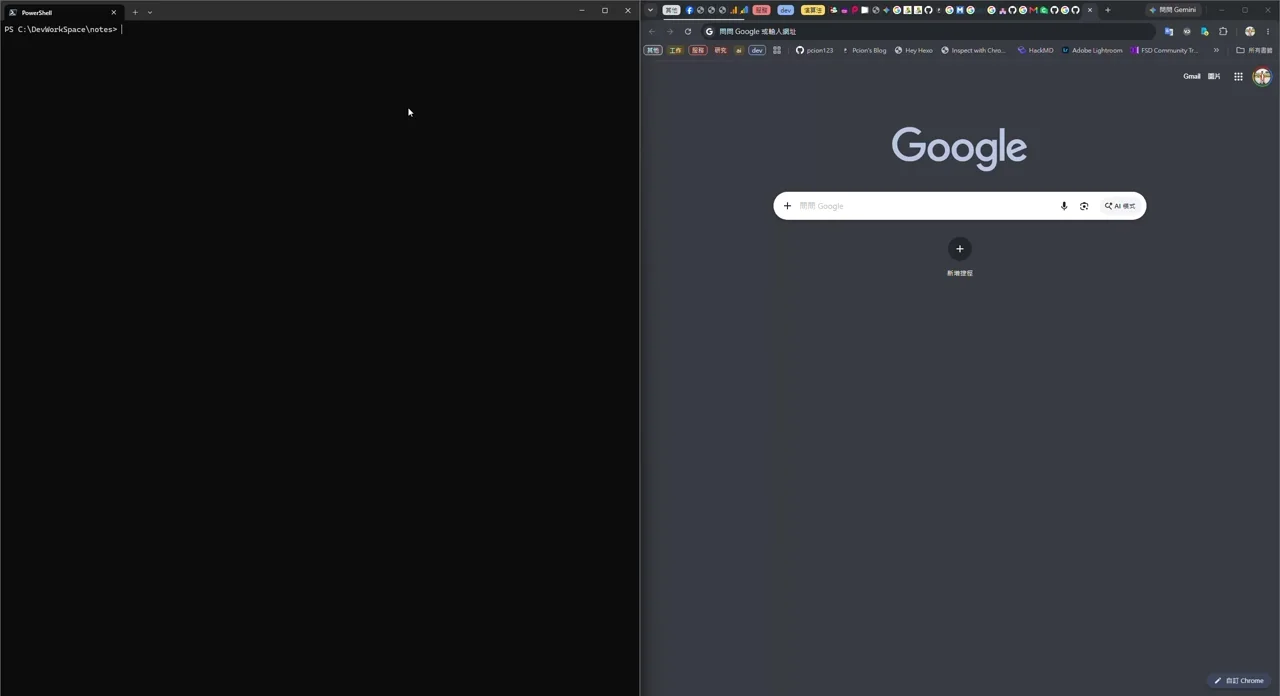
Task: Open a new Chrome tab
Action: 1107,10
